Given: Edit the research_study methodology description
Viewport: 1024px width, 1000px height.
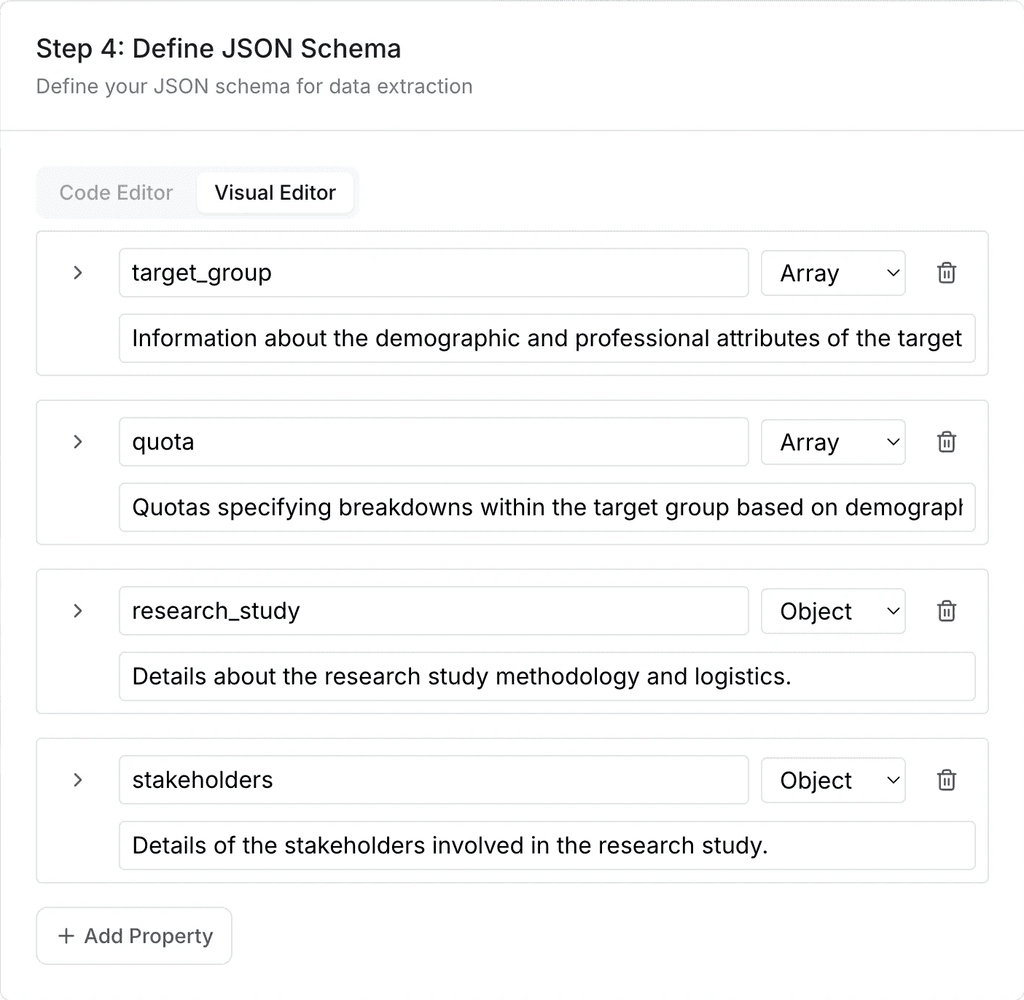Looking at the screenshot, I should pyautogui.click(x=547, y=676).
